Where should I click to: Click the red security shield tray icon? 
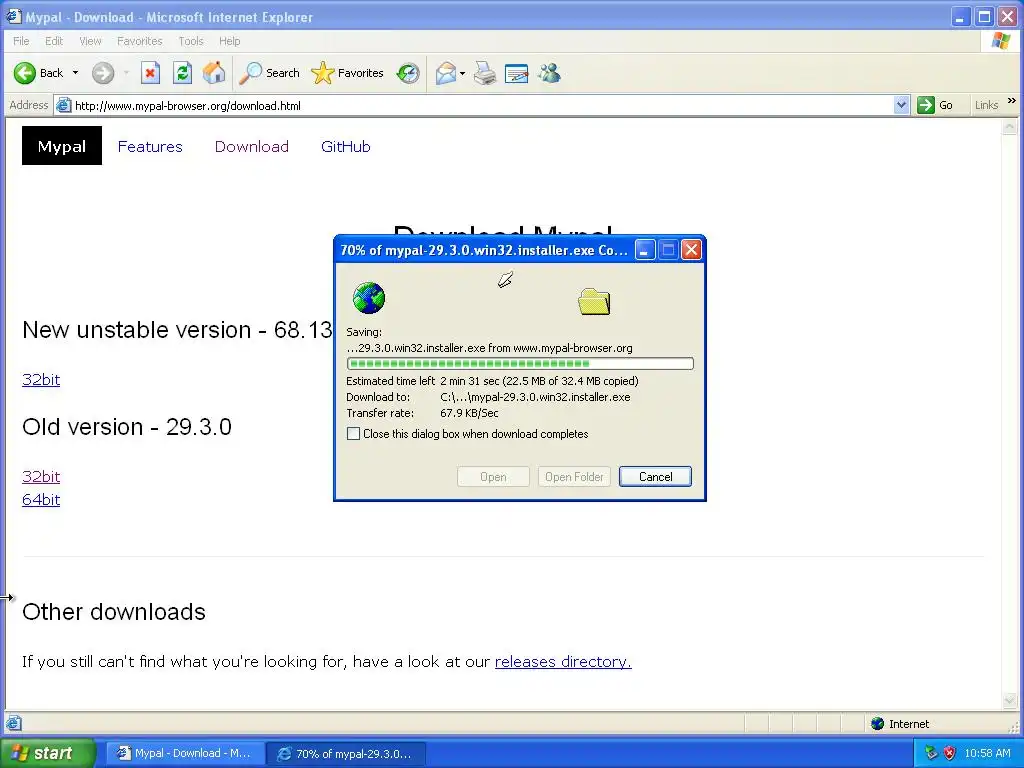tap(949, 753)
